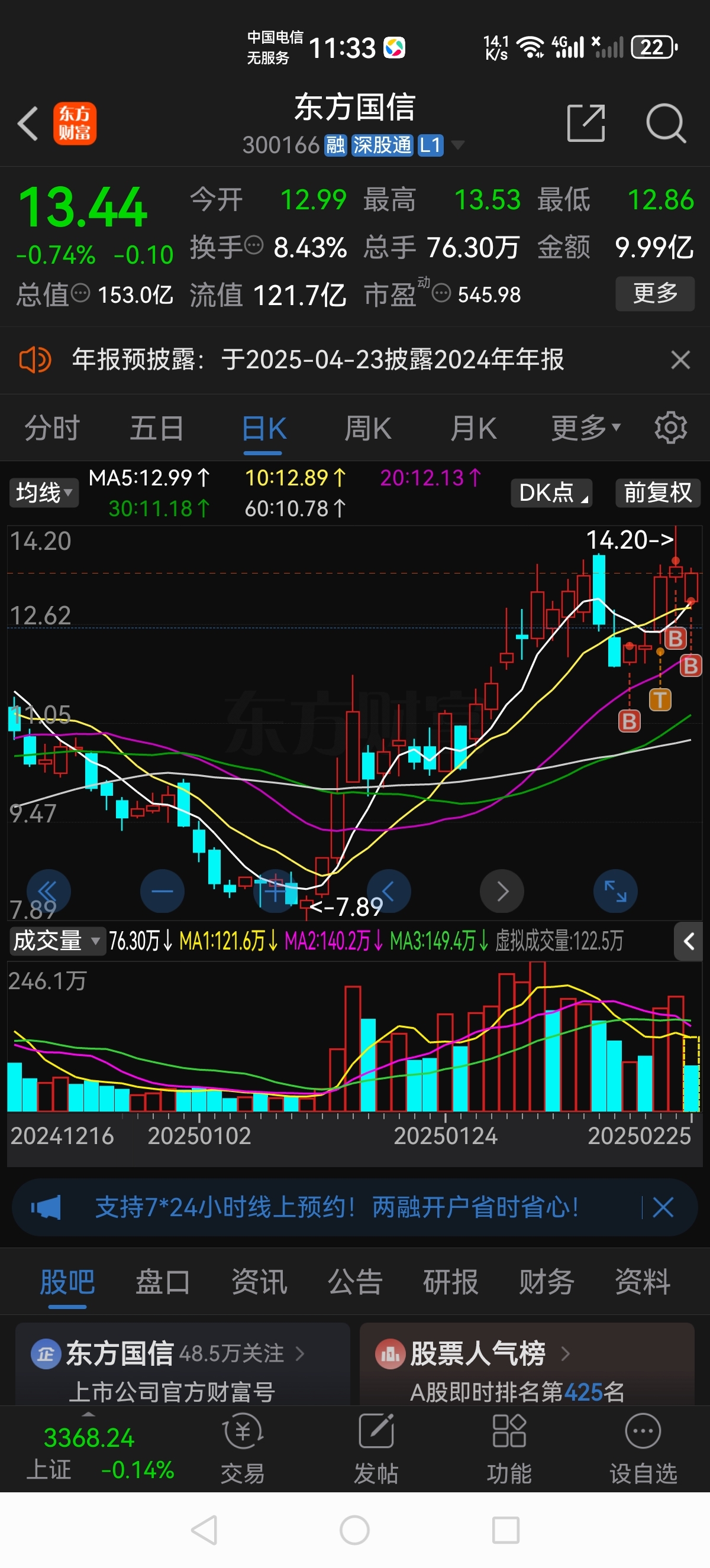710x1568 pixels.
Task: Change the 前复权 adjustment mode
Action: tap(659, 493)
